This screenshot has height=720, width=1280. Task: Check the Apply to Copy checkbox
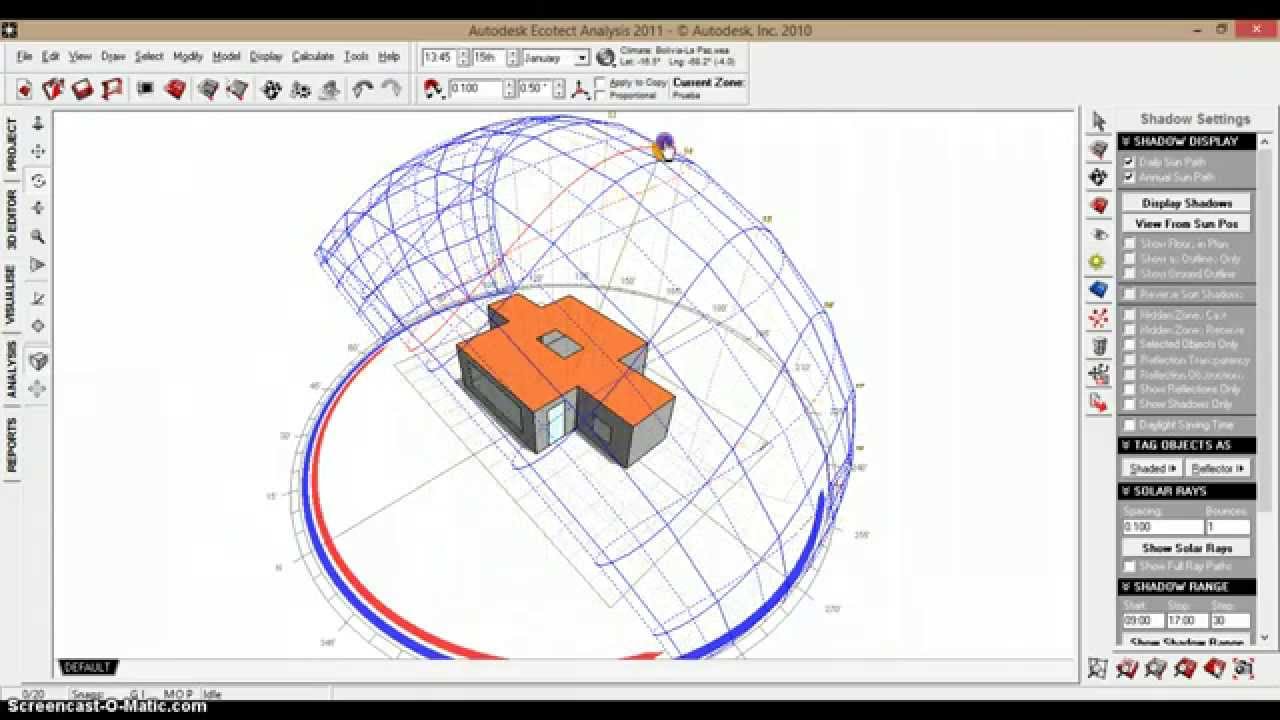(x=600, y=83)
